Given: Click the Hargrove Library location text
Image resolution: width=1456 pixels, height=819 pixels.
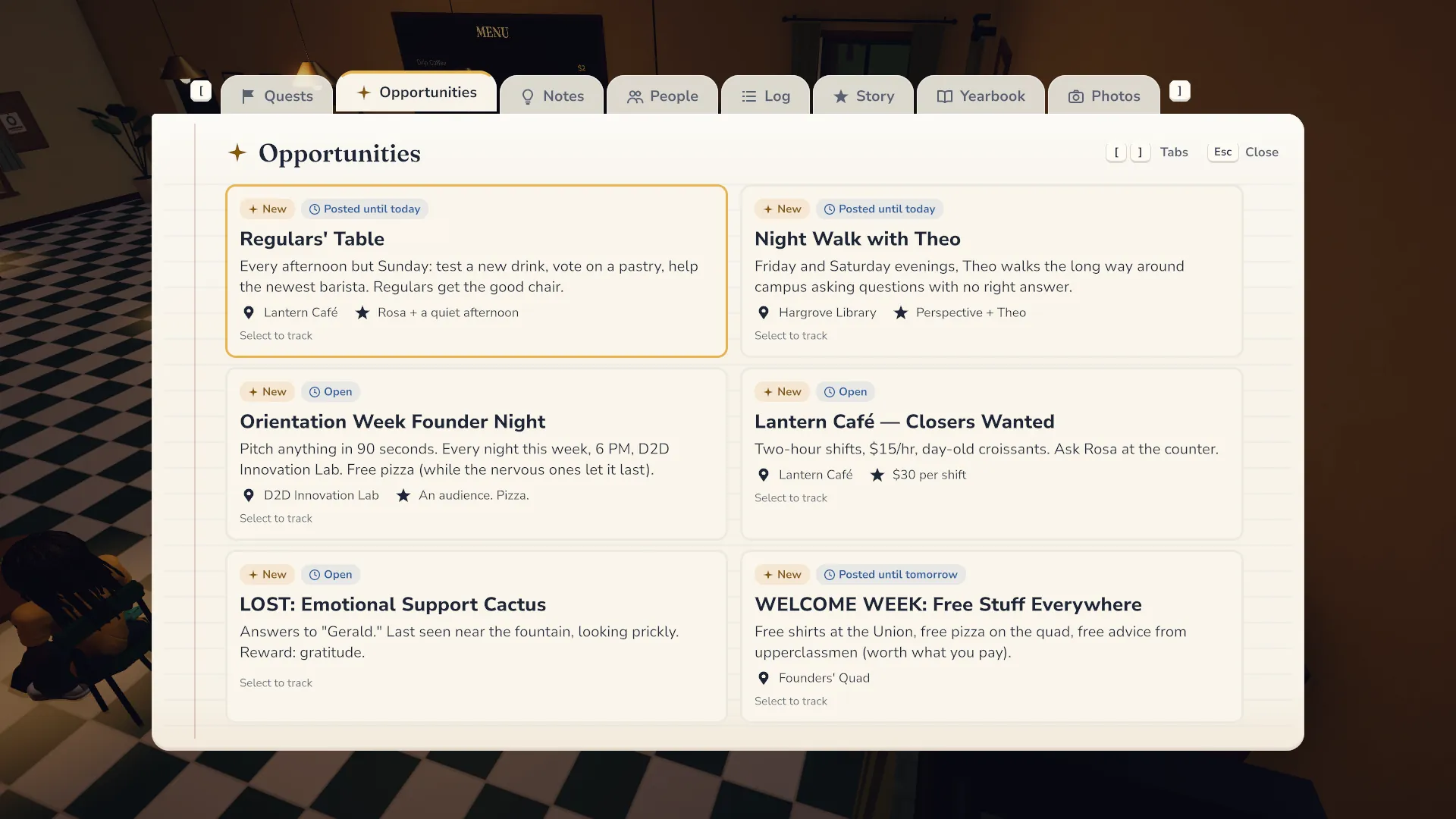Looking at the screenshot, I should tap(827, 312).
